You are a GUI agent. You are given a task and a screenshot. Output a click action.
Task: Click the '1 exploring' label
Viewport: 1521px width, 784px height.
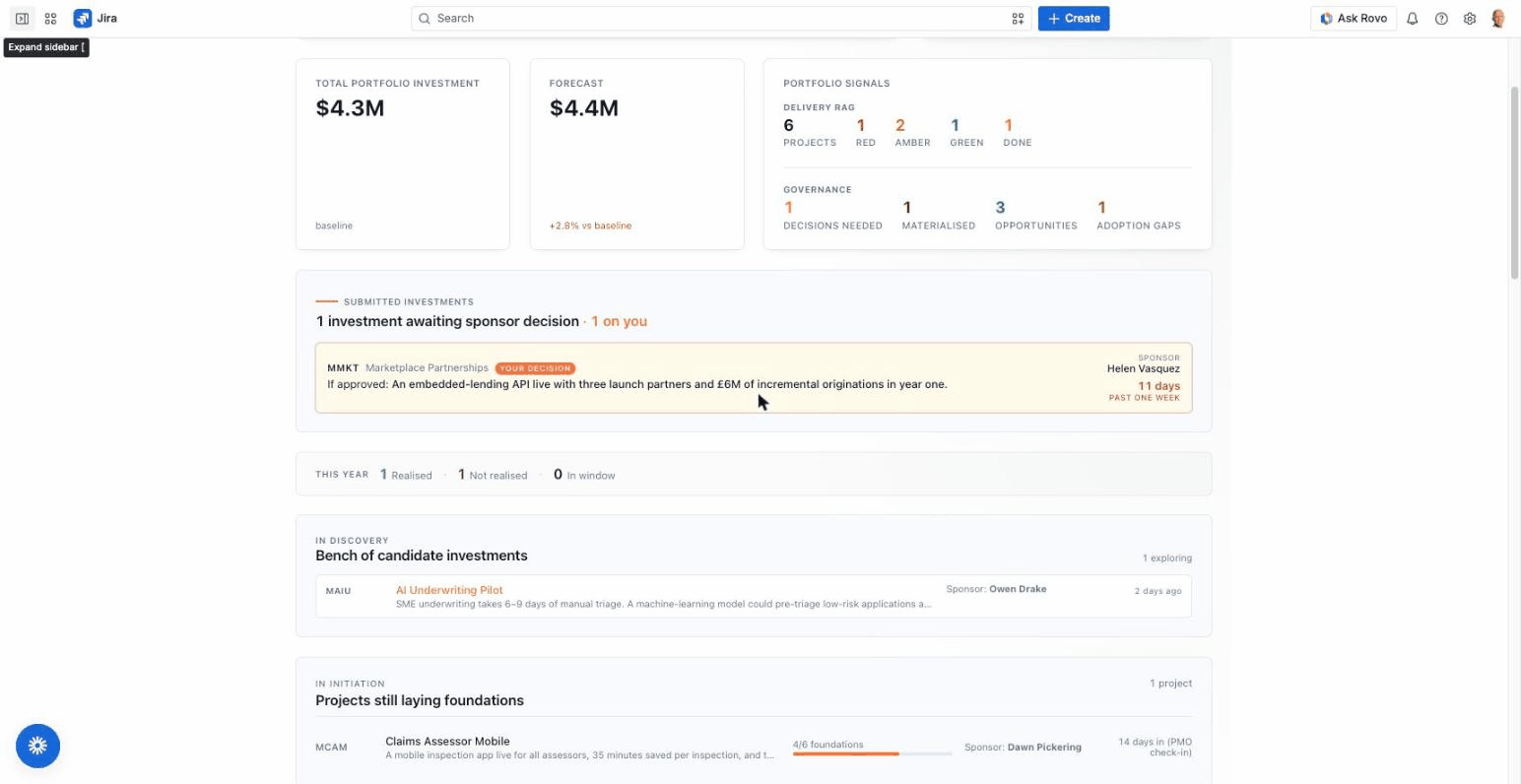point(1166,558)
